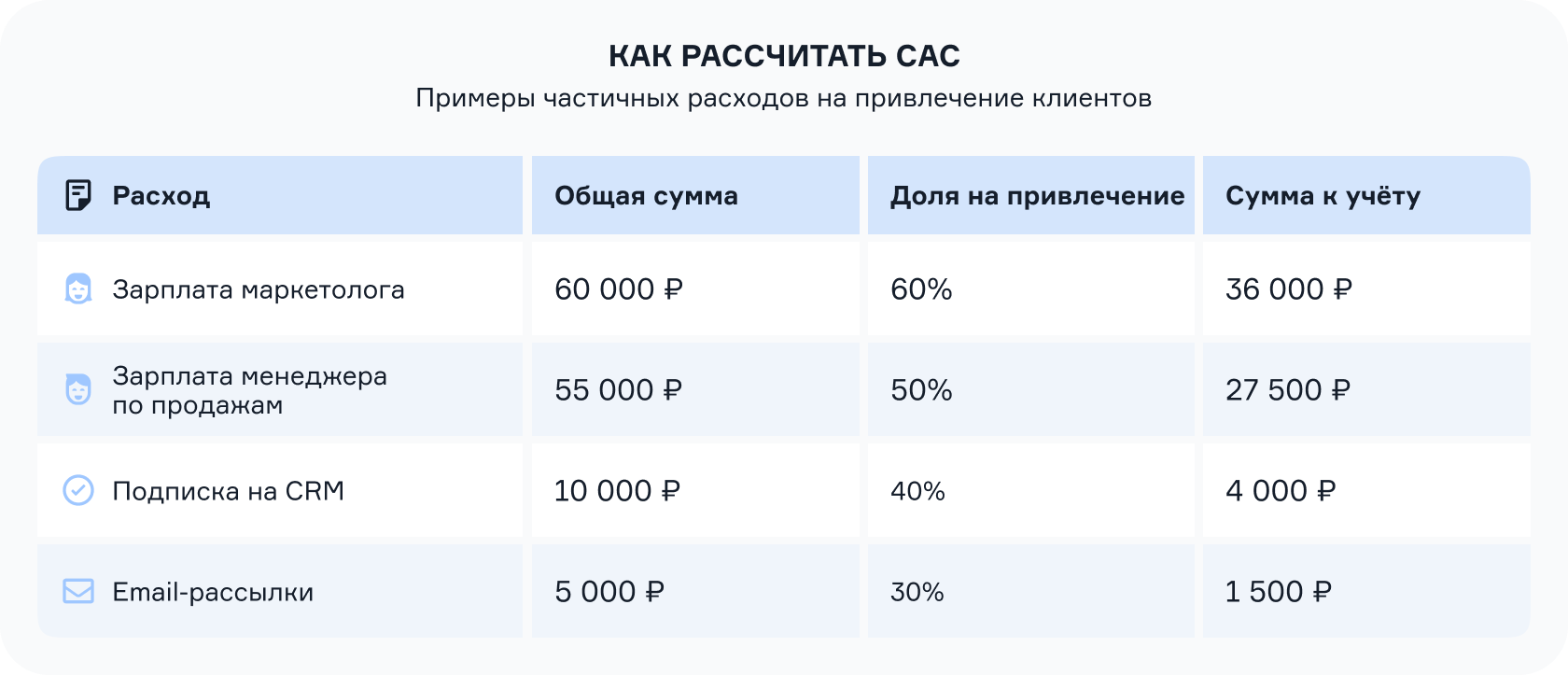
Task: Click the Email-рассылки row label
Action: (213, 592)
